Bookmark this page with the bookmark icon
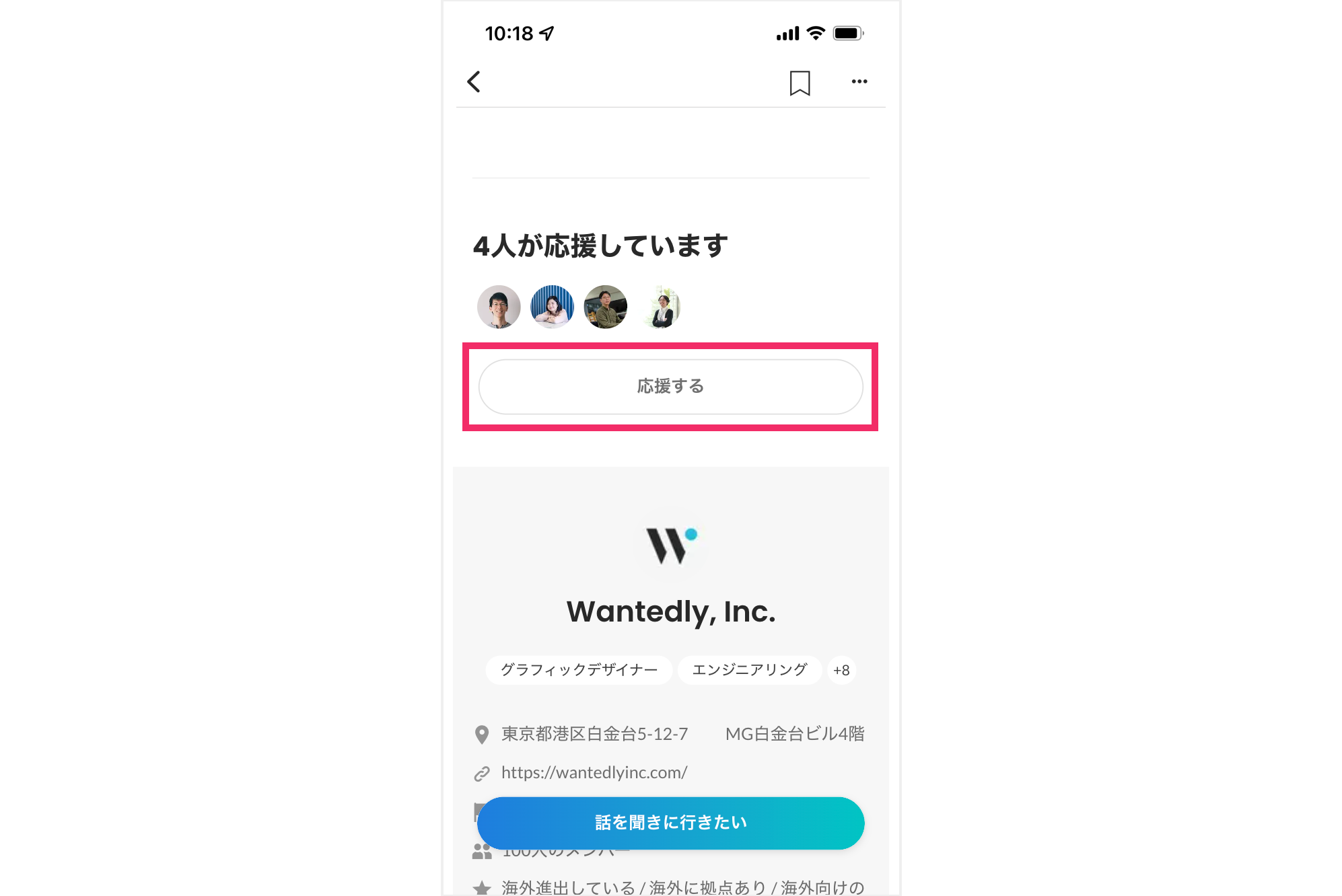 click(800, 83)
